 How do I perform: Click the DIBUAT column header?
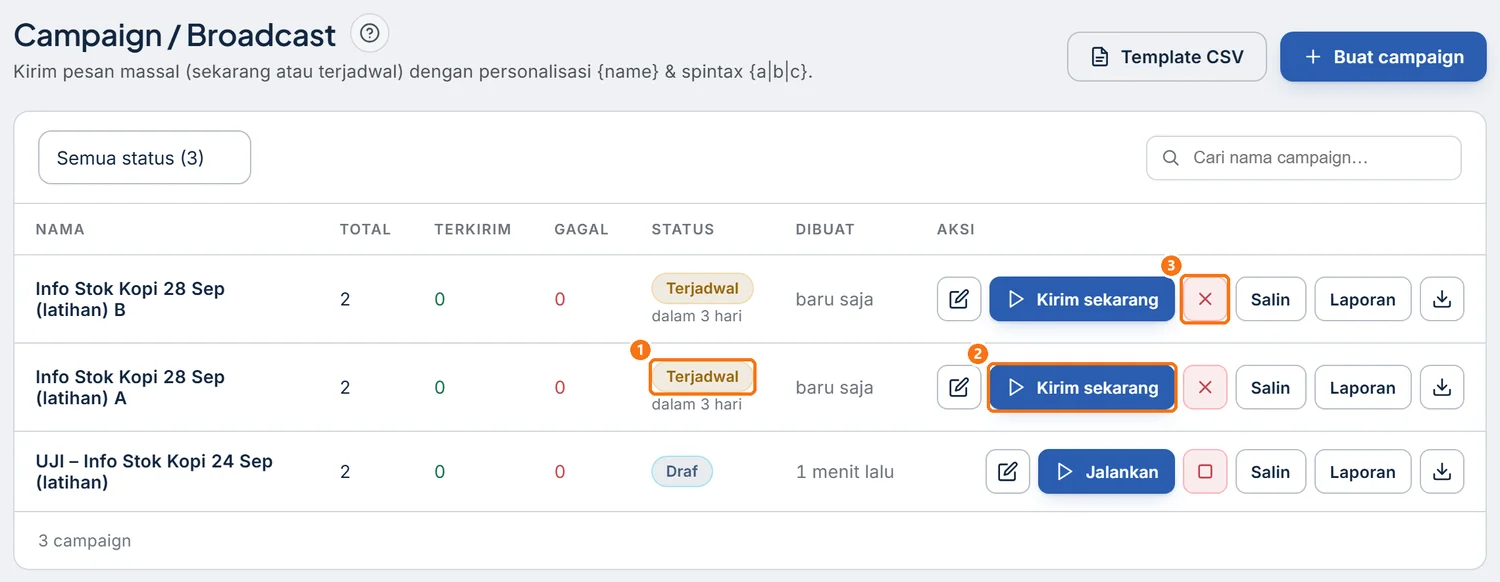coord(825,229)
